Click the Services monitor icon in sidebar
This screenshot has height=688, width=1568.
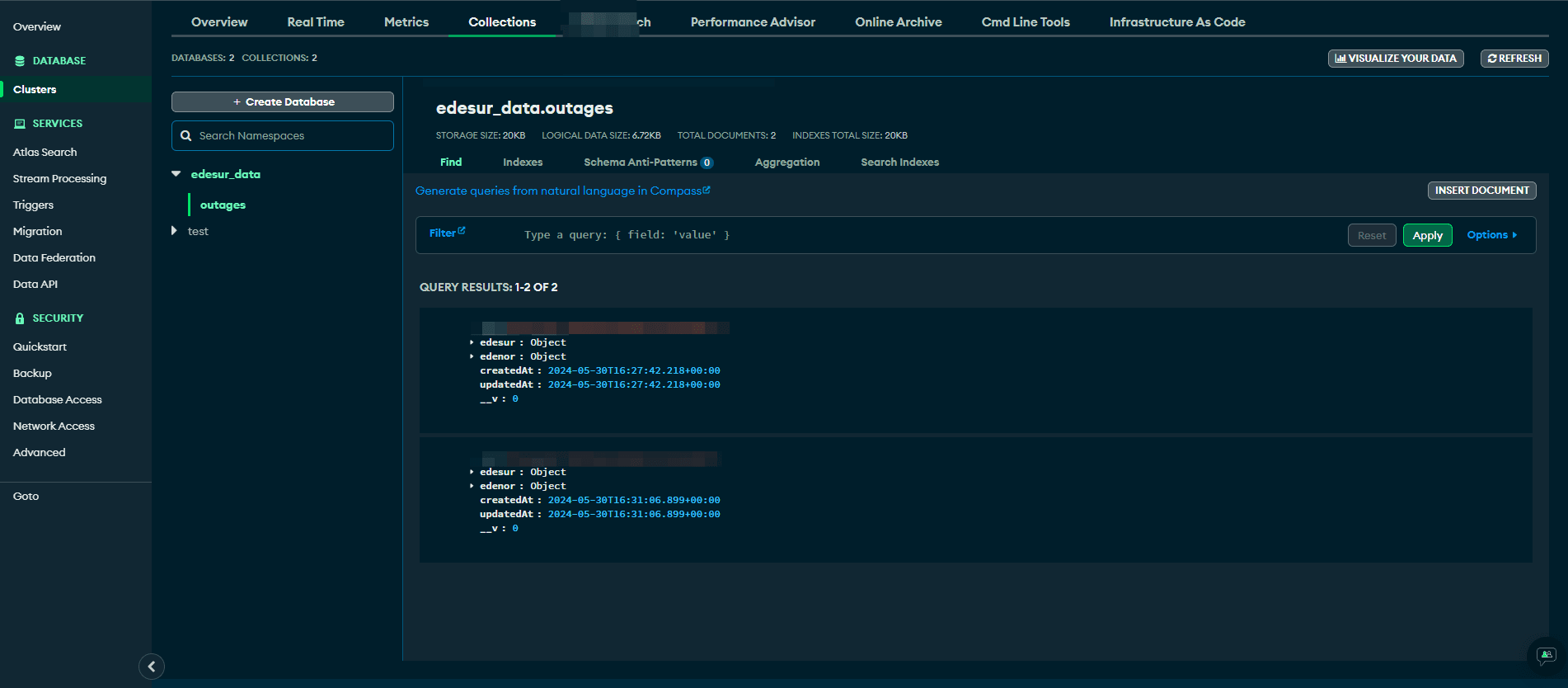[x=20, y=124]
